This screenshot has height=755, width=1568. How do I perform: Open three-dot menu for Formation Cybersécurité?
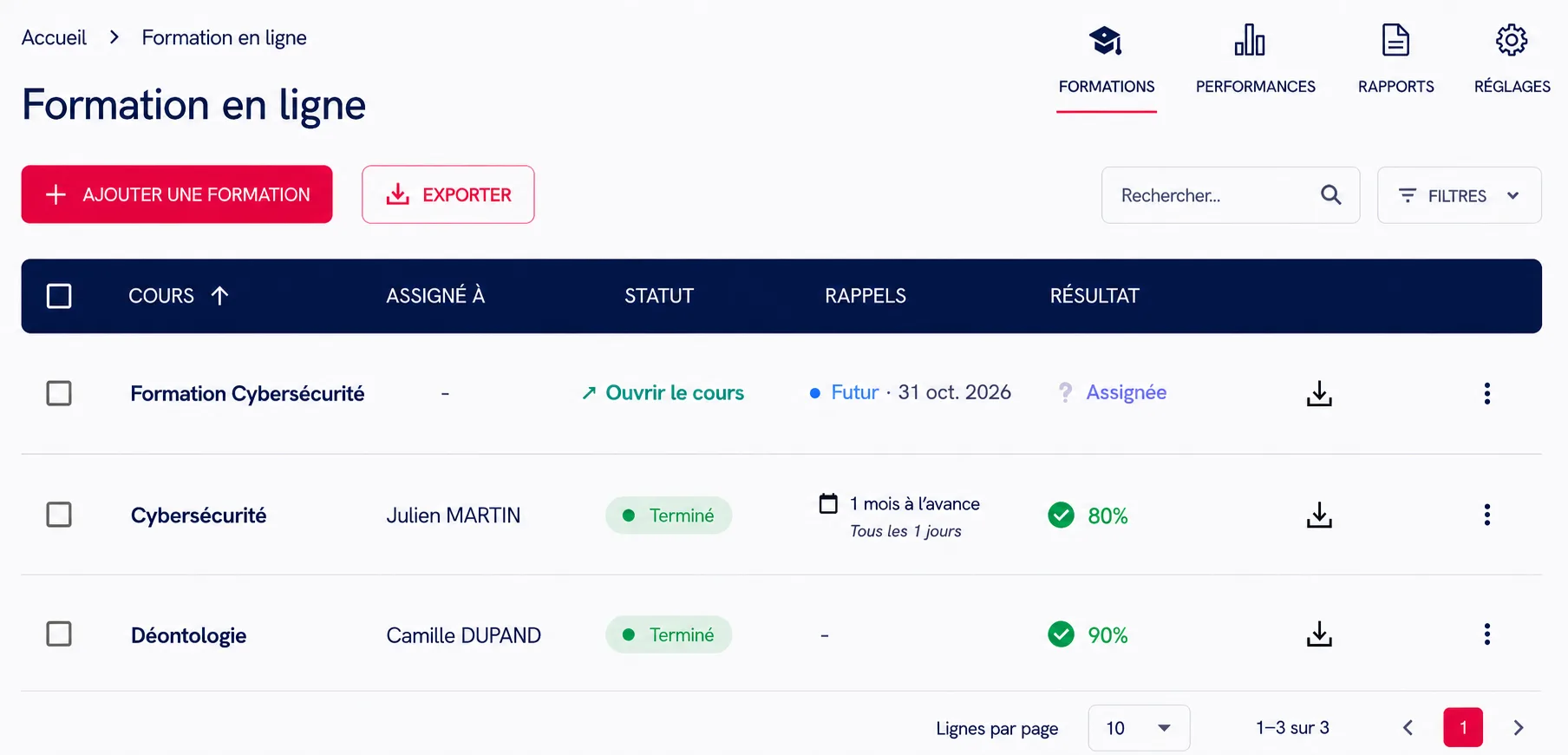point(1486,393)
